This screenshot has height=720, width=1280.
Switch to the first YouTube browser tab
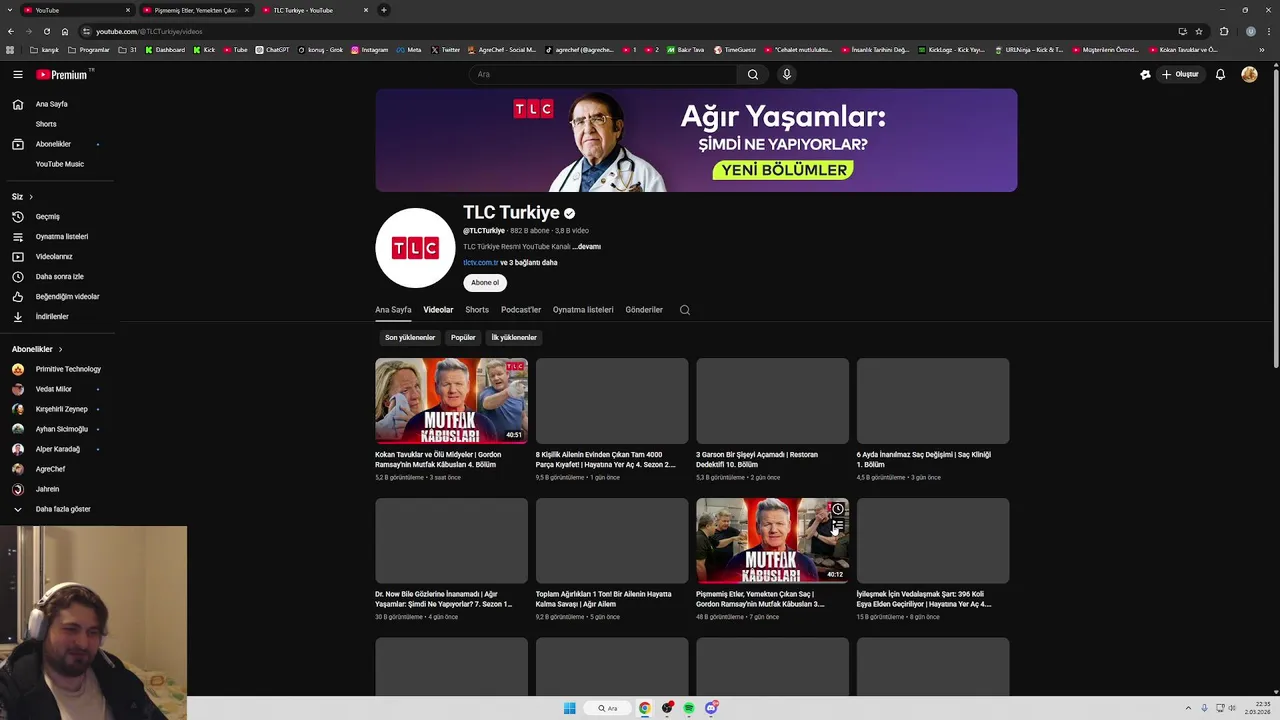(77, 10)
